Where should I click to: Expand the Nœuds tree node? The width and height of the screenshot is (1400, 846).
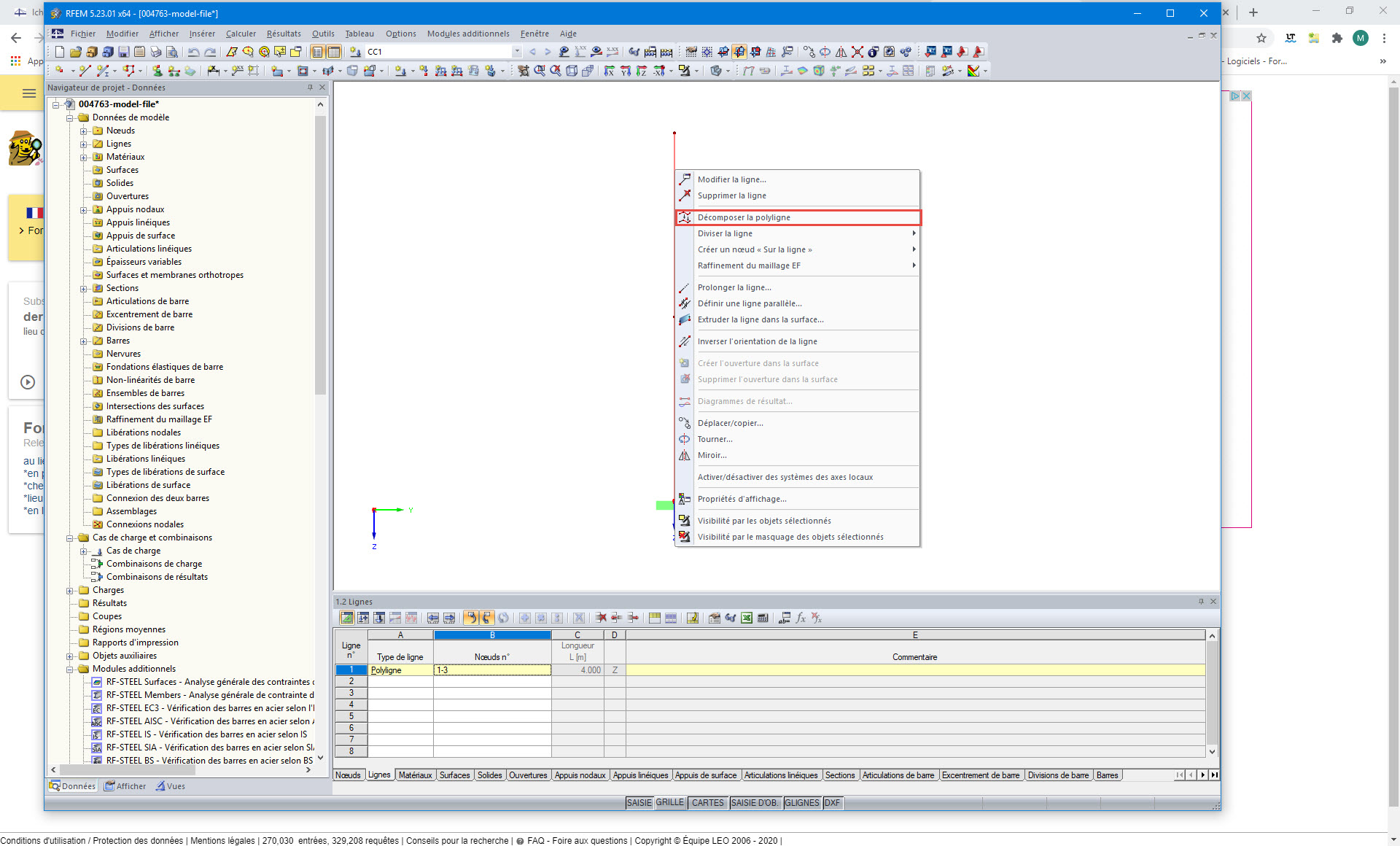[83, 131]
